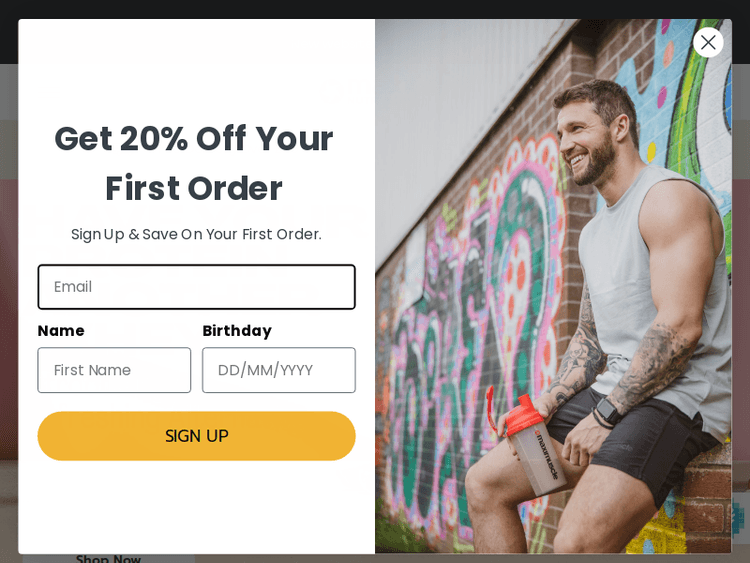Focus the Email input field

tap(197, 287)
